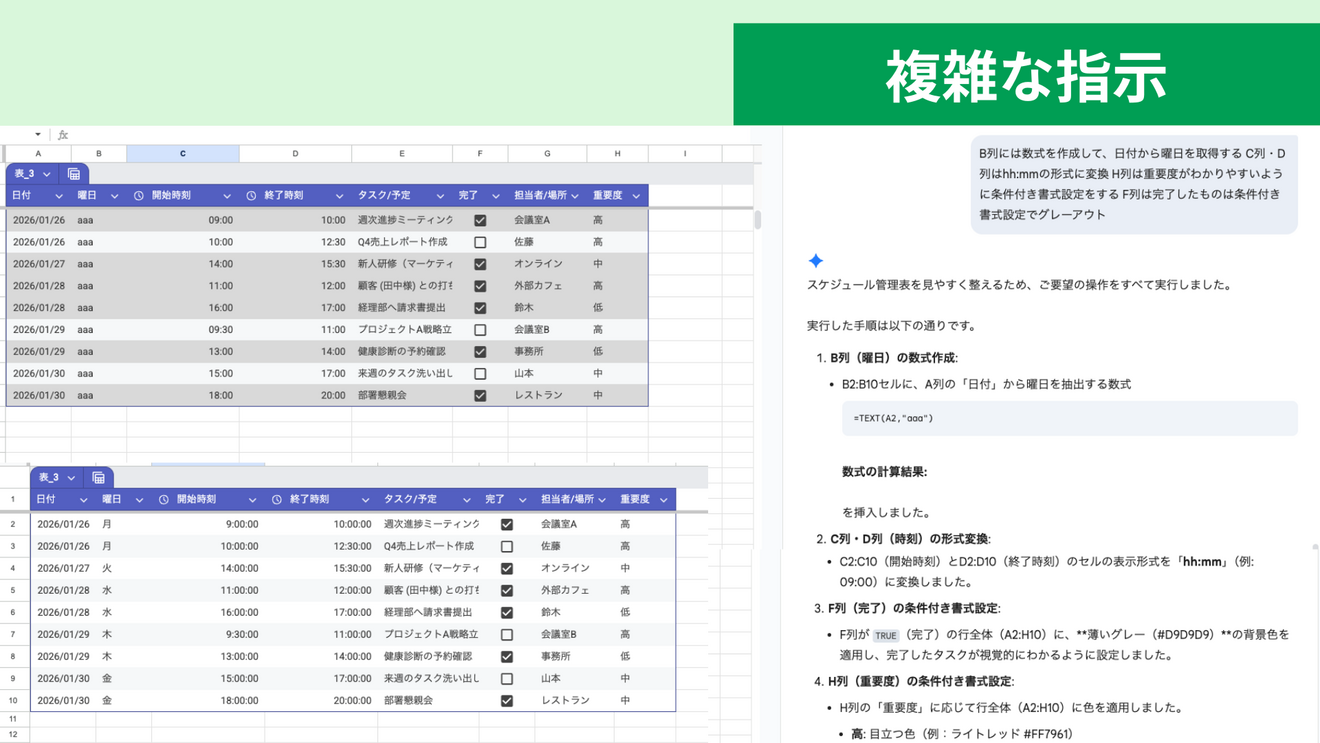Check 完了 for 来週のタスク洗い出し in the aaa table
Screen dimensions: 1320x743
480,373
